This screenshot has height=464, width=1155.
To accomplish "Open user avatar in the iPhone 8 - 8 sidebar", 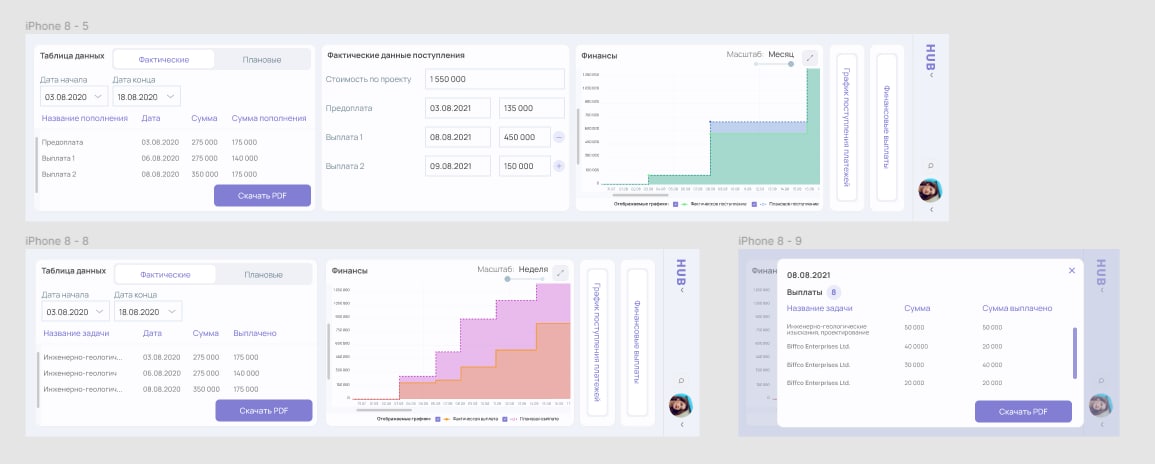I will coord(680,405).
